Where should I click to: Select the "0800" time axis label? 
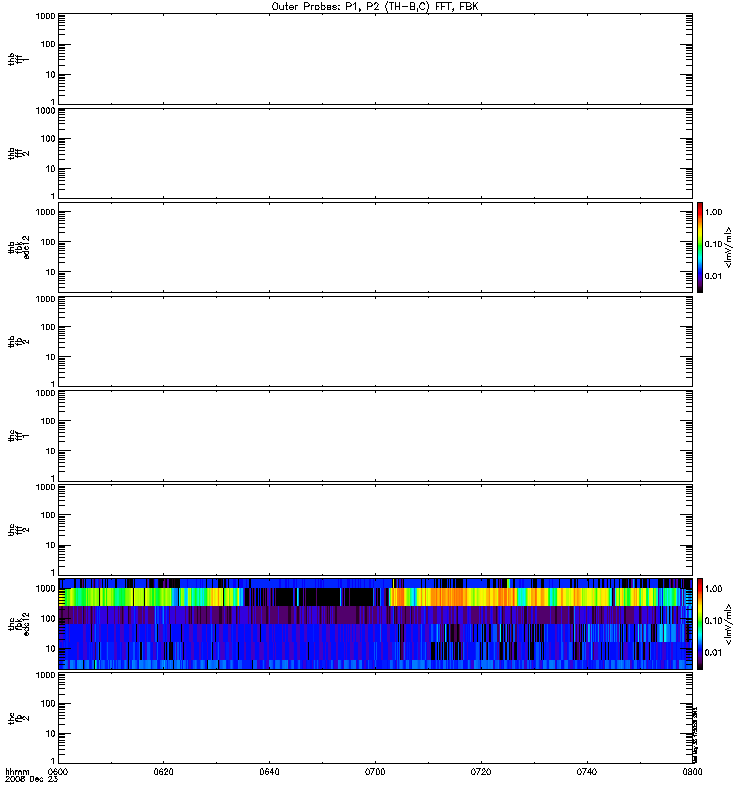tap(692, 771)
